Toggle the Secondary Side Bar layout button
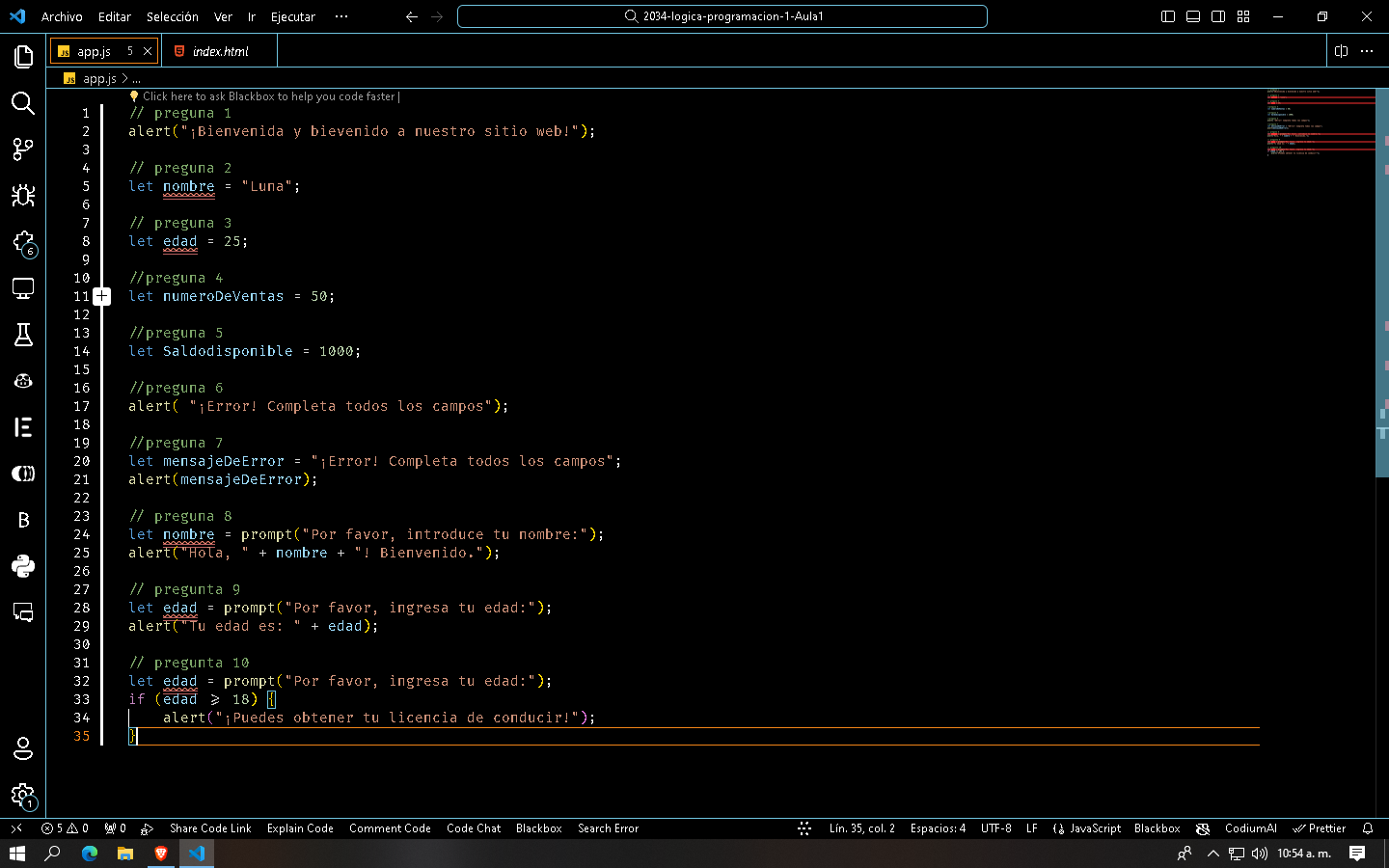Image resolution: width=1389 pixels, height=868 pixels. [x=1218, y=16]
